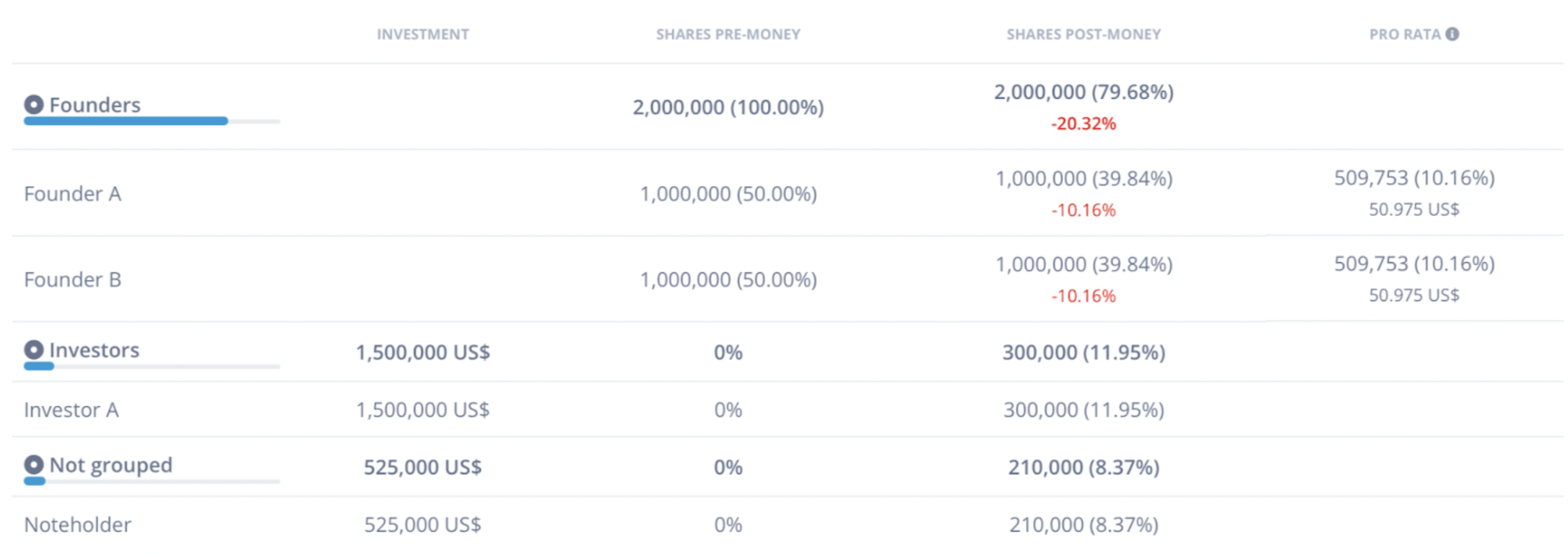Click the Investment column header

point(422,34)
